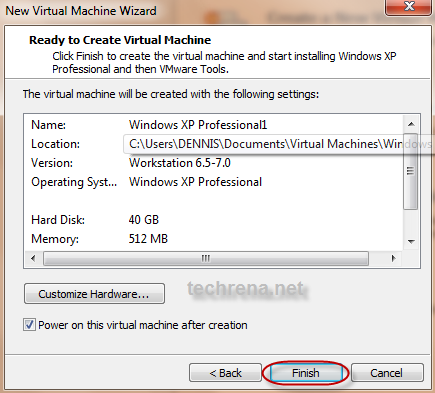Image resolution: width=435 pixels, height=393 pixels.
Task: Uncheck Power on this virtual machine after creation
Action: tap(29, 324)
